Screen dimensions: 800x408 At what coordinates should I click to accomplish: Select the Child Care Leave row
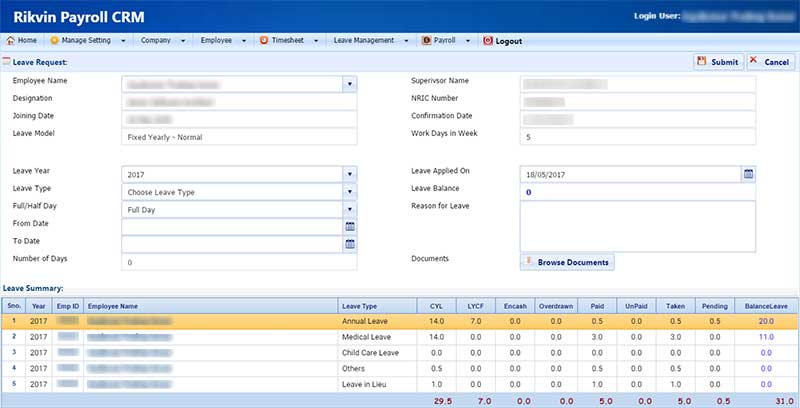pos(400,353)
